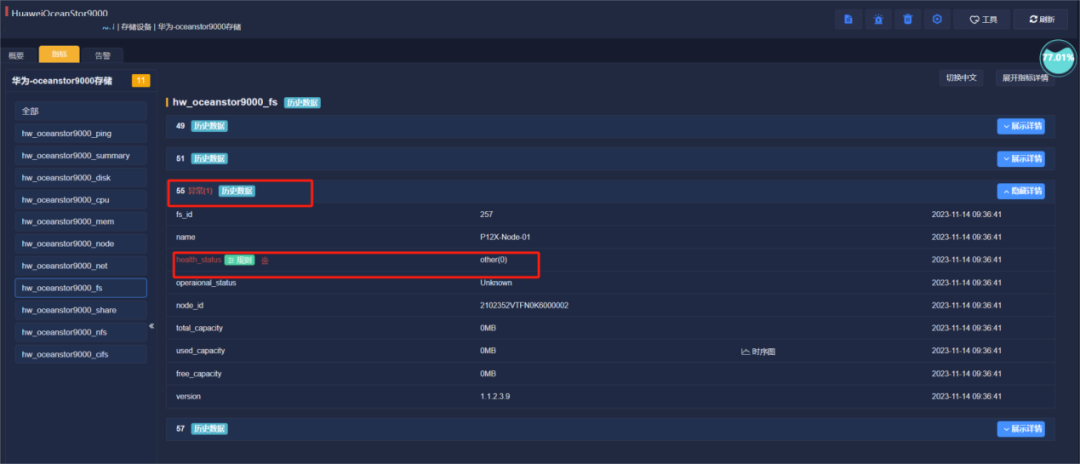Click the trash bin delete icon

[908, 19]
